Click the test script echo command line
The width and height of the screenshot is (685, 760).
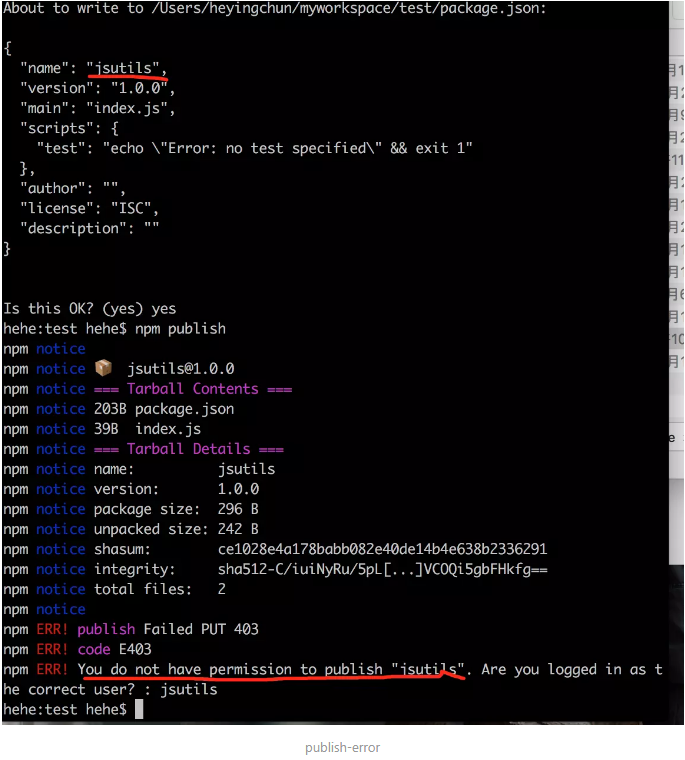pos(254,148)
